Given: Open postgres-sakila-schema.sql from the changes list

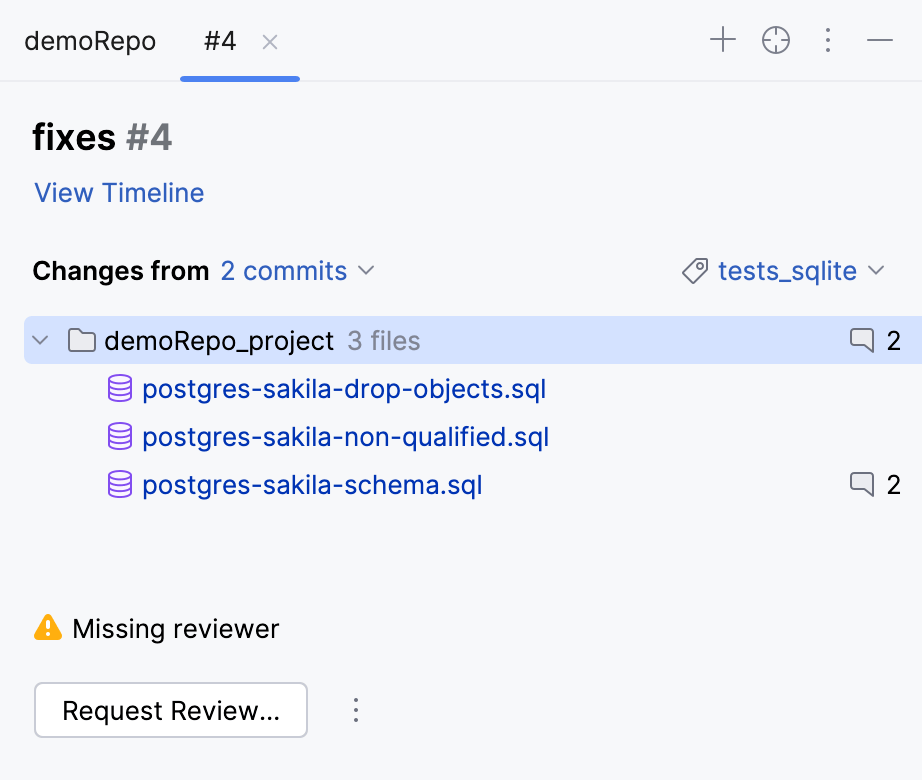Looking at the screenshot, I should click(312, 484).
